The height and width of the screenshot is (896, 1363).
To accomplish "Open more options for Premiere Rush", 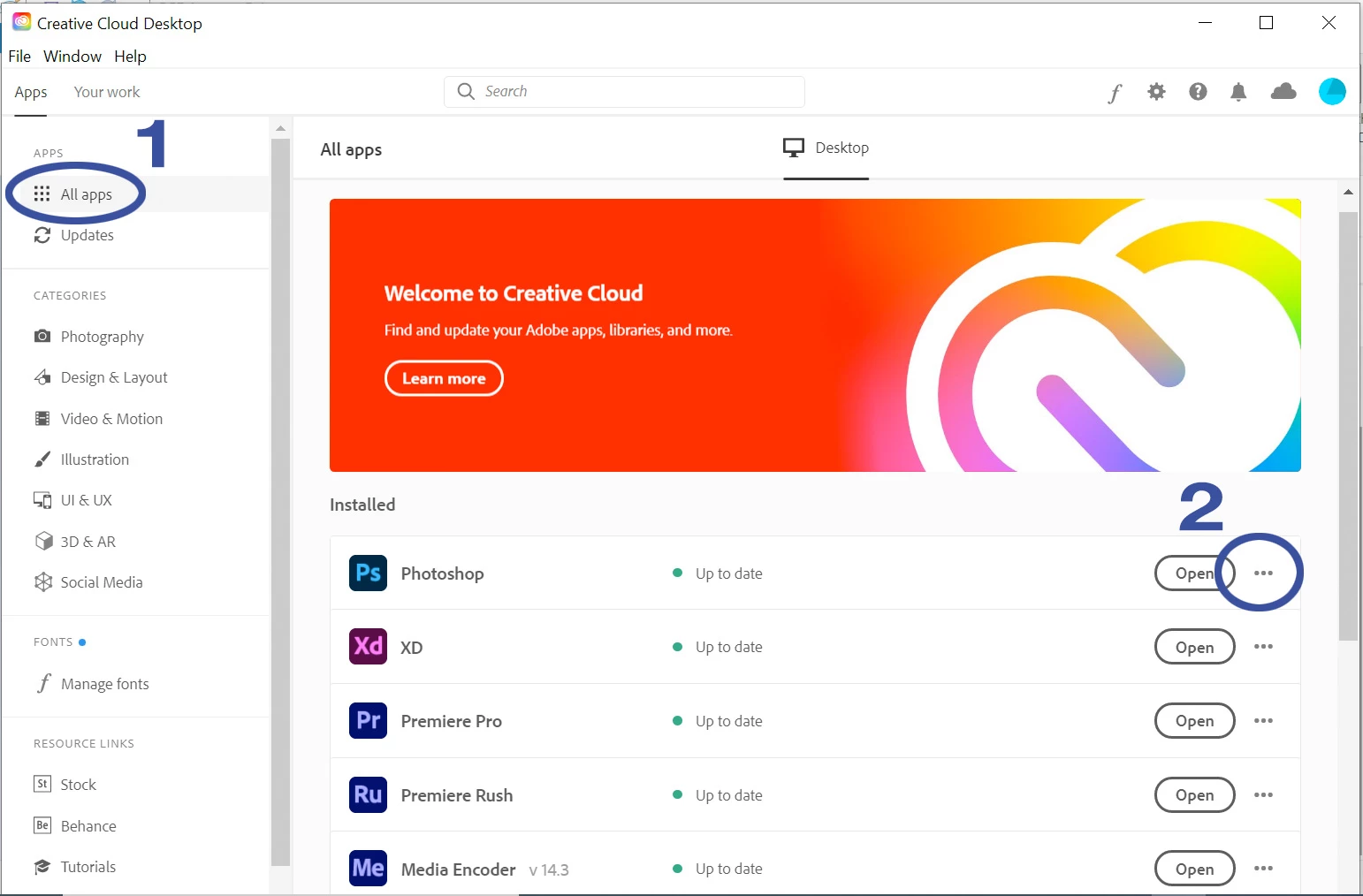I will pyautogui.click(x=1263, y=795).
